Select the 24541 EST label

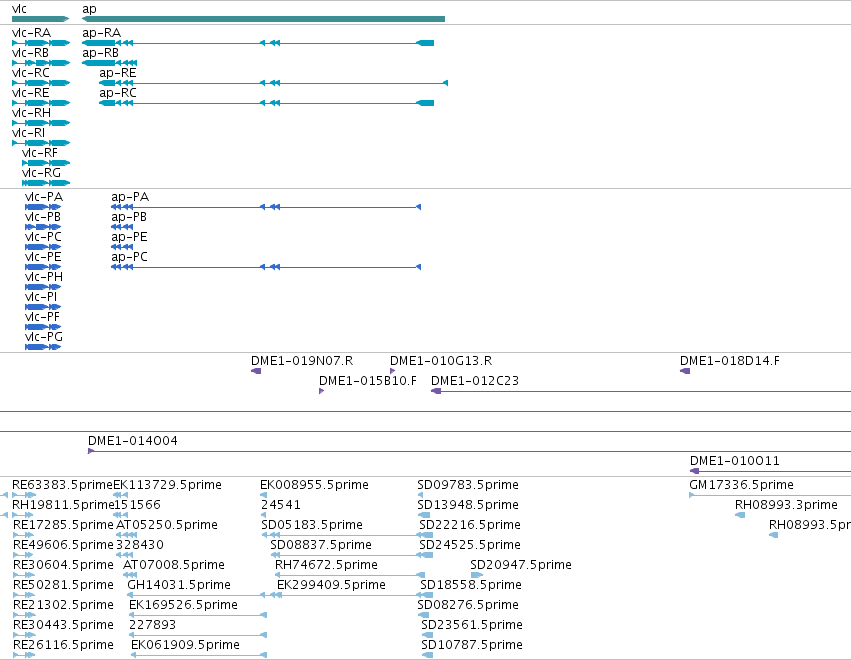coord(281,505)
